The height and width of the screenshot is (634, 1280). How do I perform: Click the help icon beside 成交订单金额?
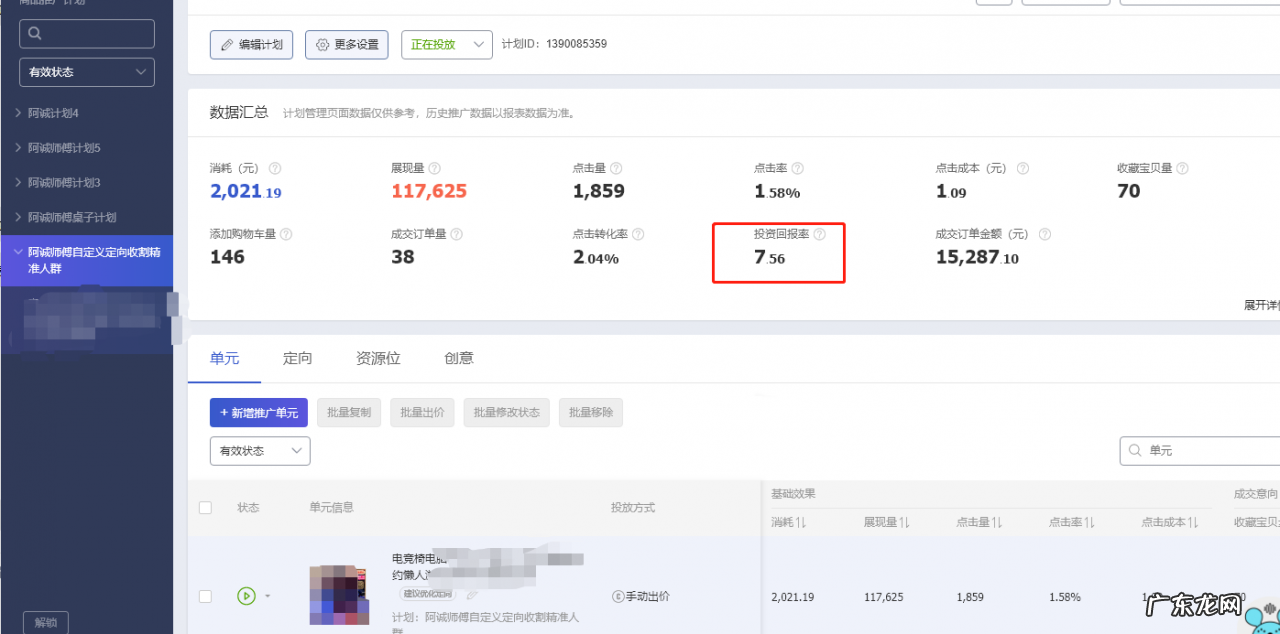[1043, 233]
